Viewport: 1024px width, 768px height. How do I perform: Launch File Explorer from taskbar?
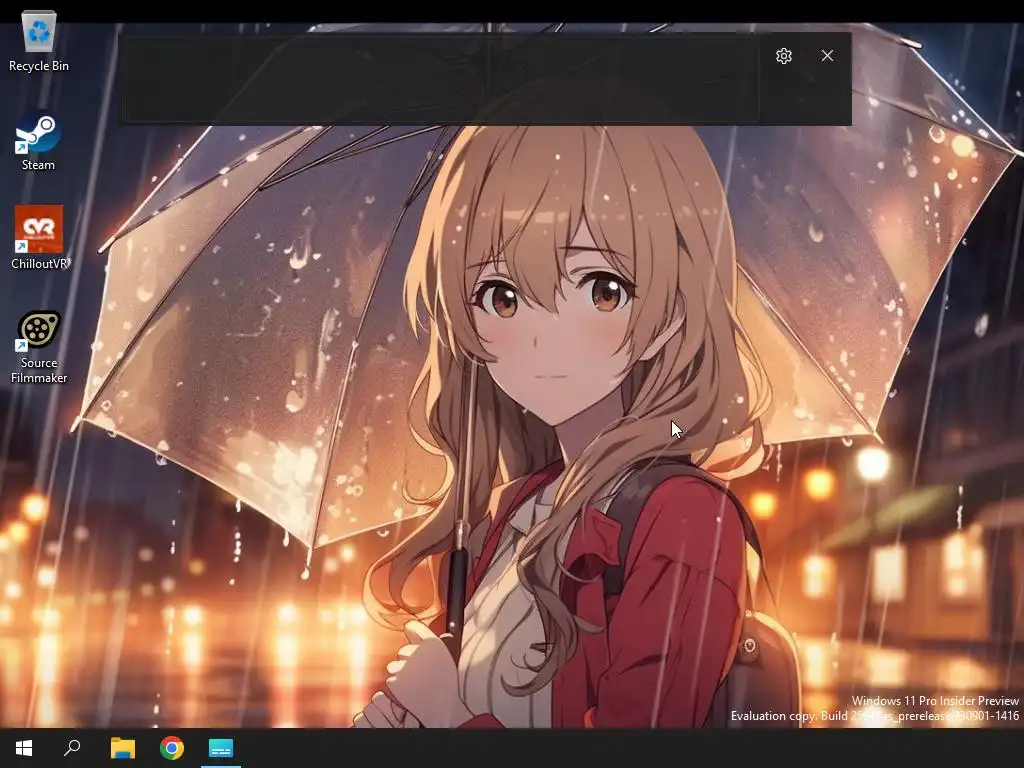(x=122, y=748)
